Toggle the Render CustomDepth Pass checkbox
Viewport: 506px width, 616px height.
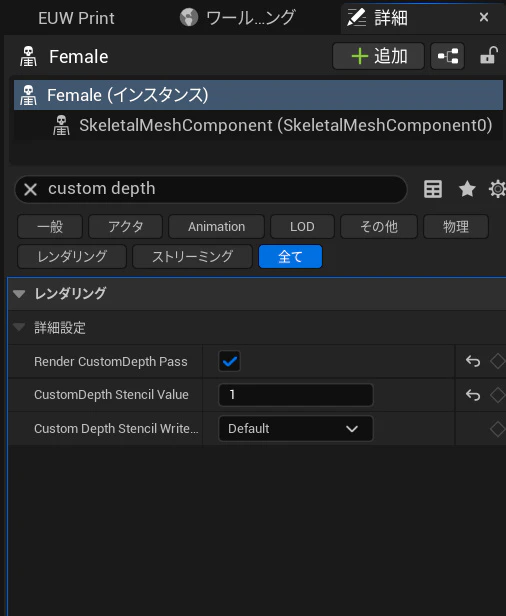(x=229, y=361)
